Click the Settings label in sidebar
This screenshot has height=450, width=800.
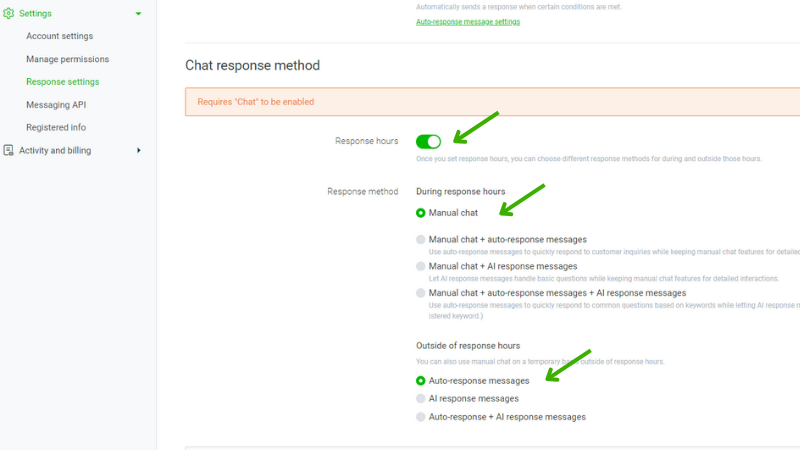(35, 13)
